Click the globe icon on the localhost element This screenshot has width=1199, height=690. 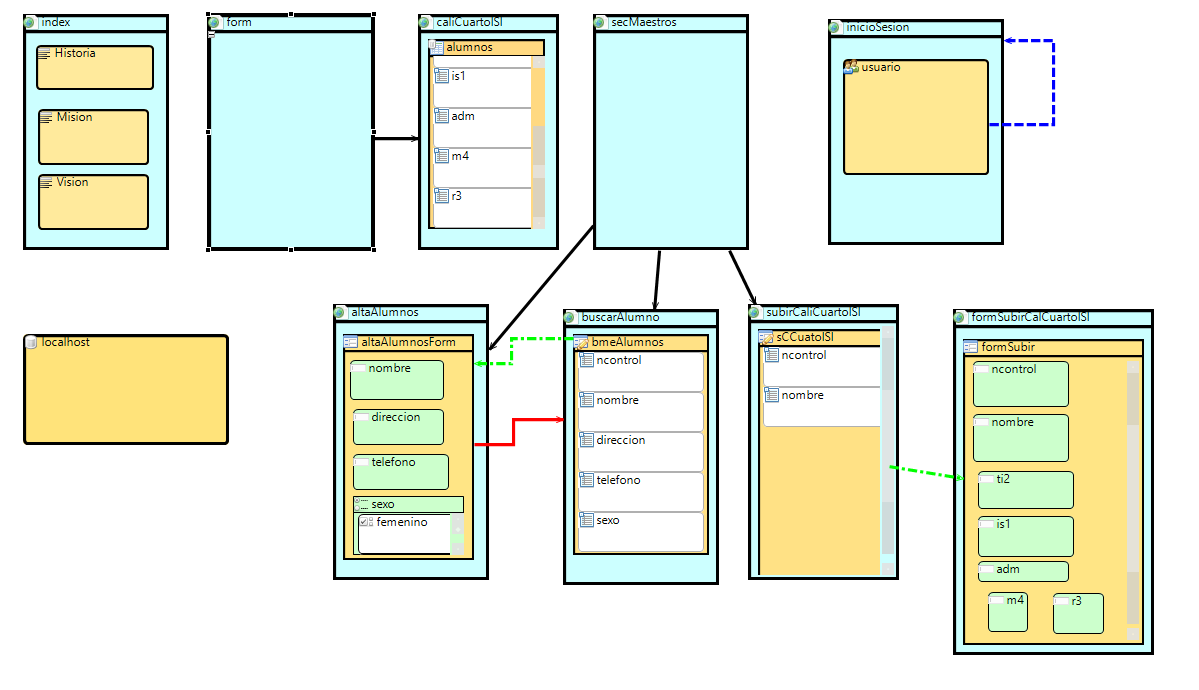(x=33, y=341)
